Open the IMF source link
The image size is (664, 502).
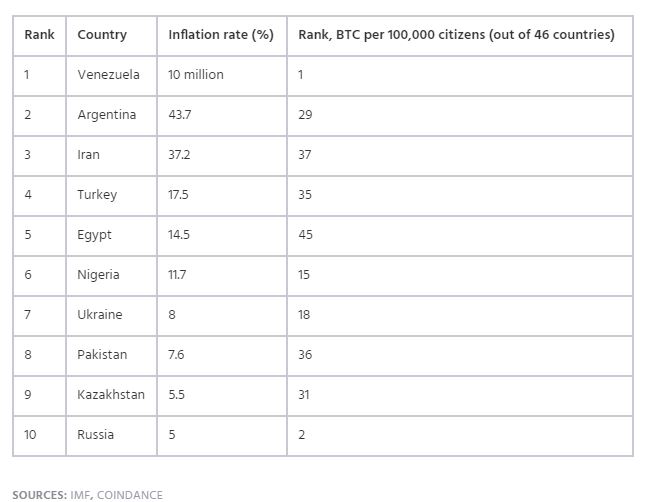(80, 495)
